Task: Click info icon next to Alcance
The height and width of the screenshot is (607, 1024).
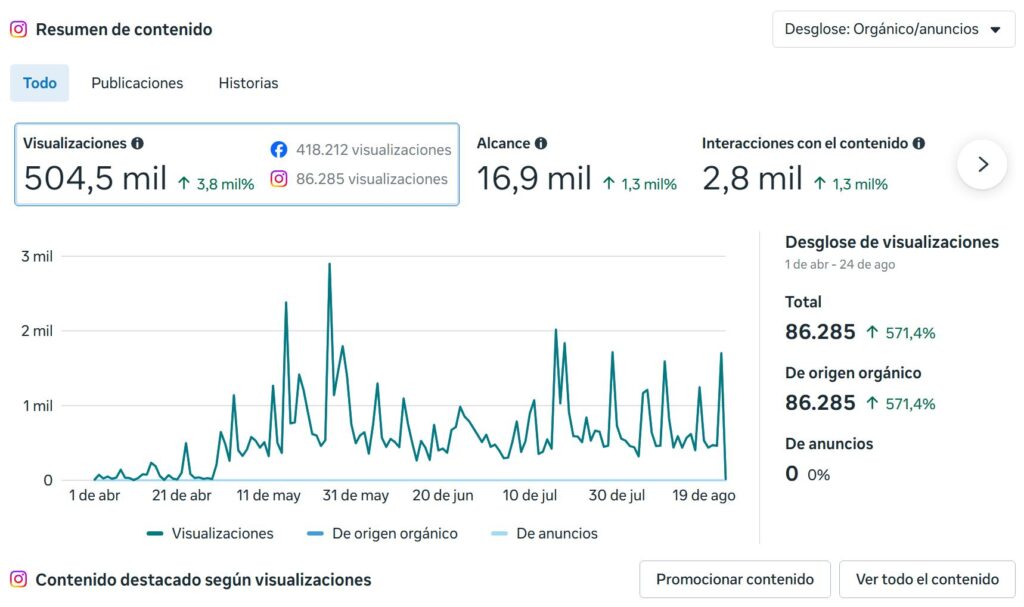Action: click(x=541, y=143)
